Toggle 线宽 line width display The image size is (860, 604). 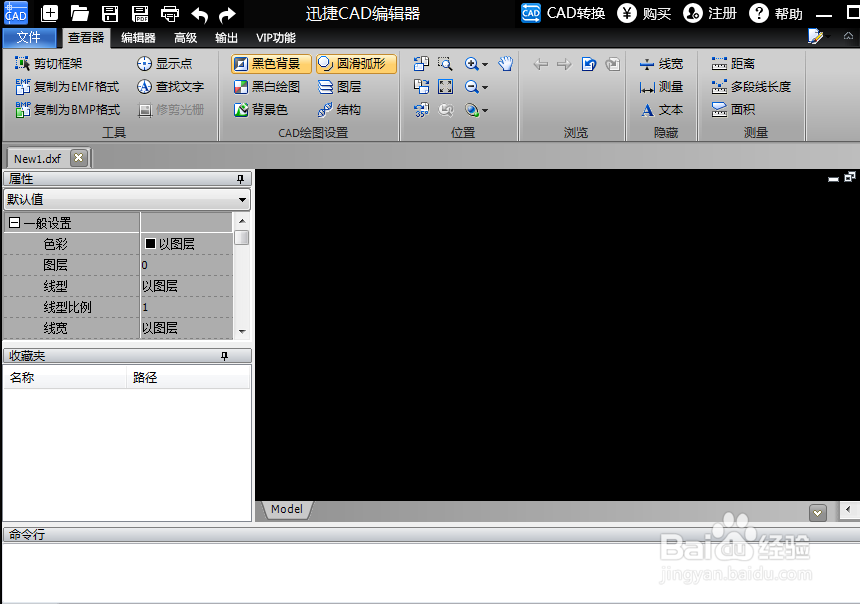click(661, 64)
